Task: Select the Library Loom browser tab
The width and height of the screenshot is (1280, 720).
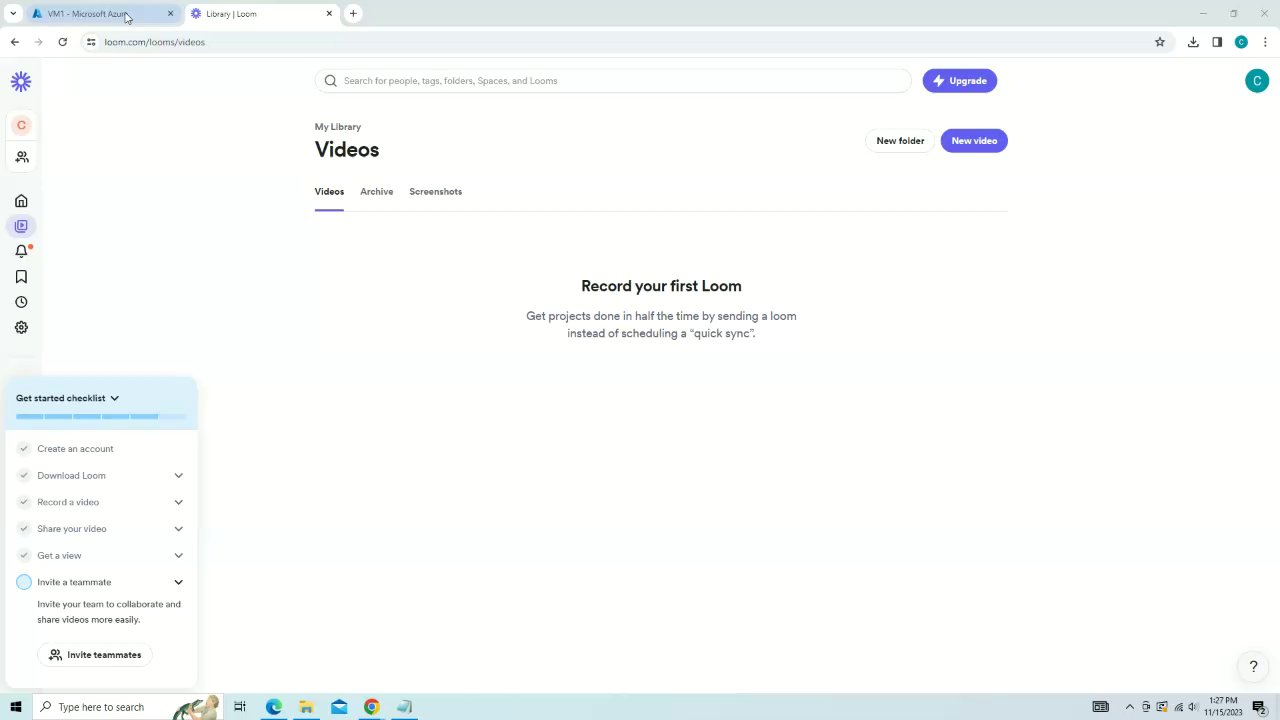Action: tap(262, 14)
